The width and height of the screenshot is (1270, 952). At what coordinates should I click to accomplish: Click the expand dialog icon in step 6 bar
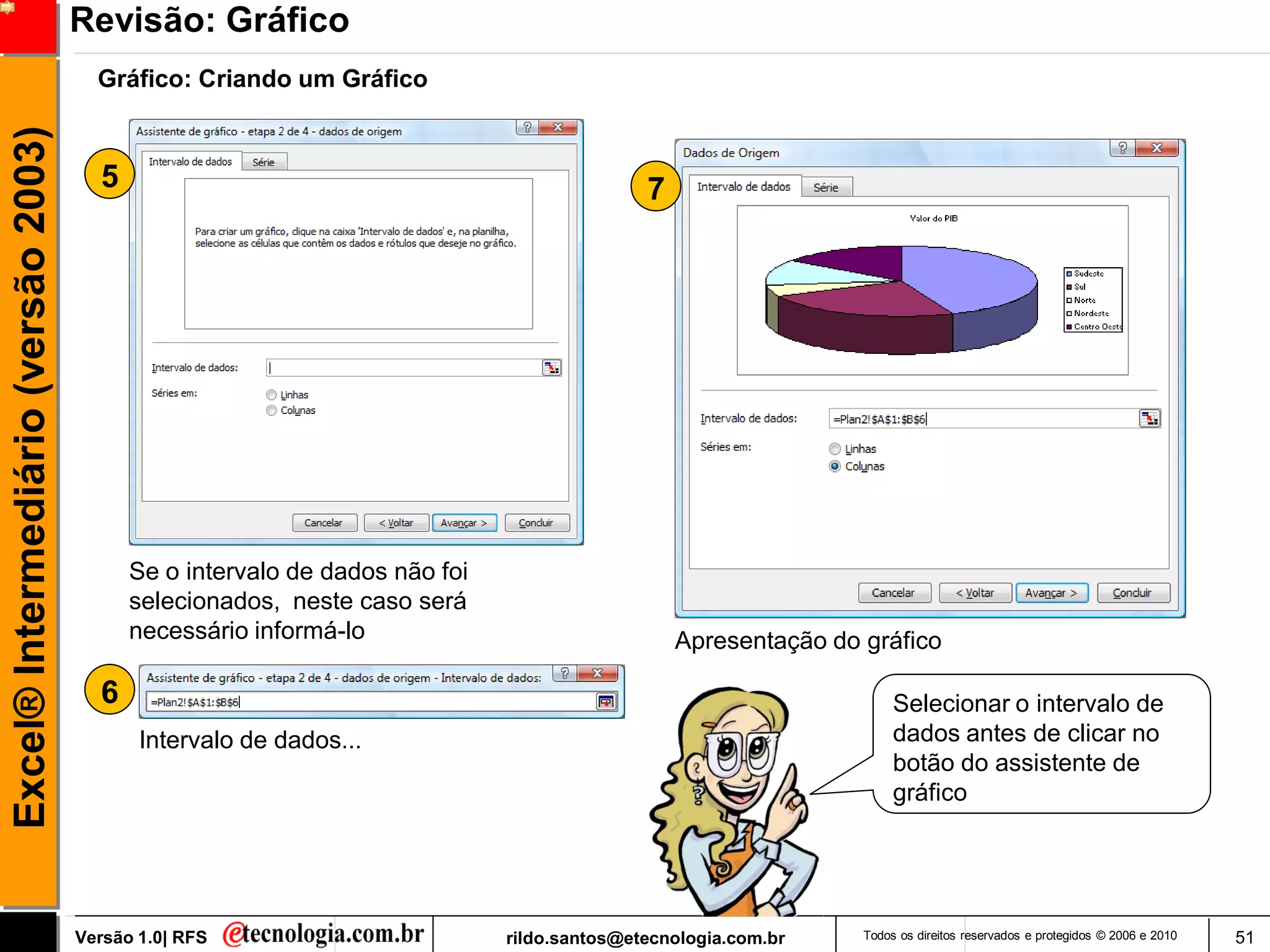pos(606,702)
